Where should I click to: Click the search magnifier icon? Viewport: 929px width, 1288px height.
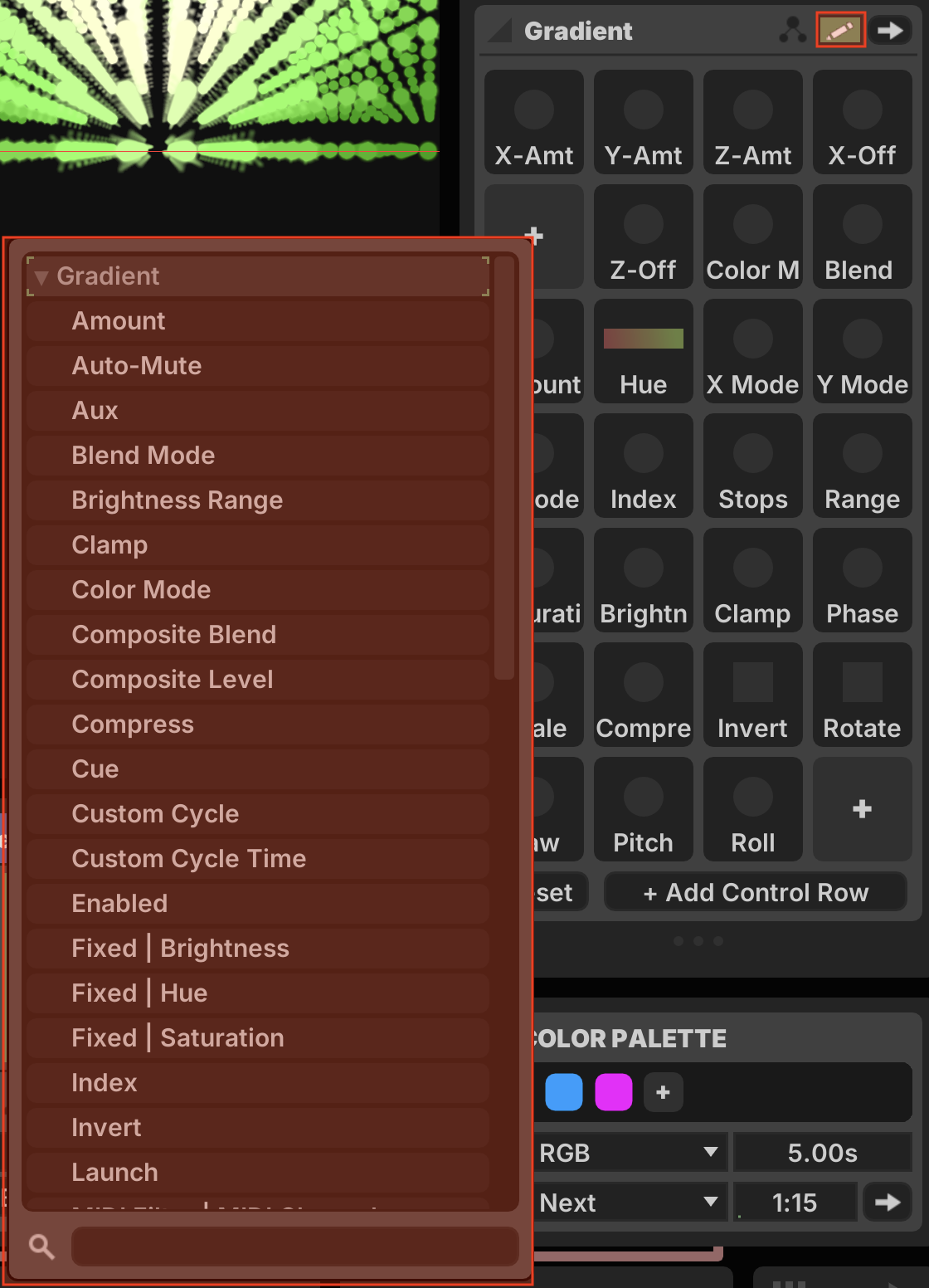tap(41, 1246)
